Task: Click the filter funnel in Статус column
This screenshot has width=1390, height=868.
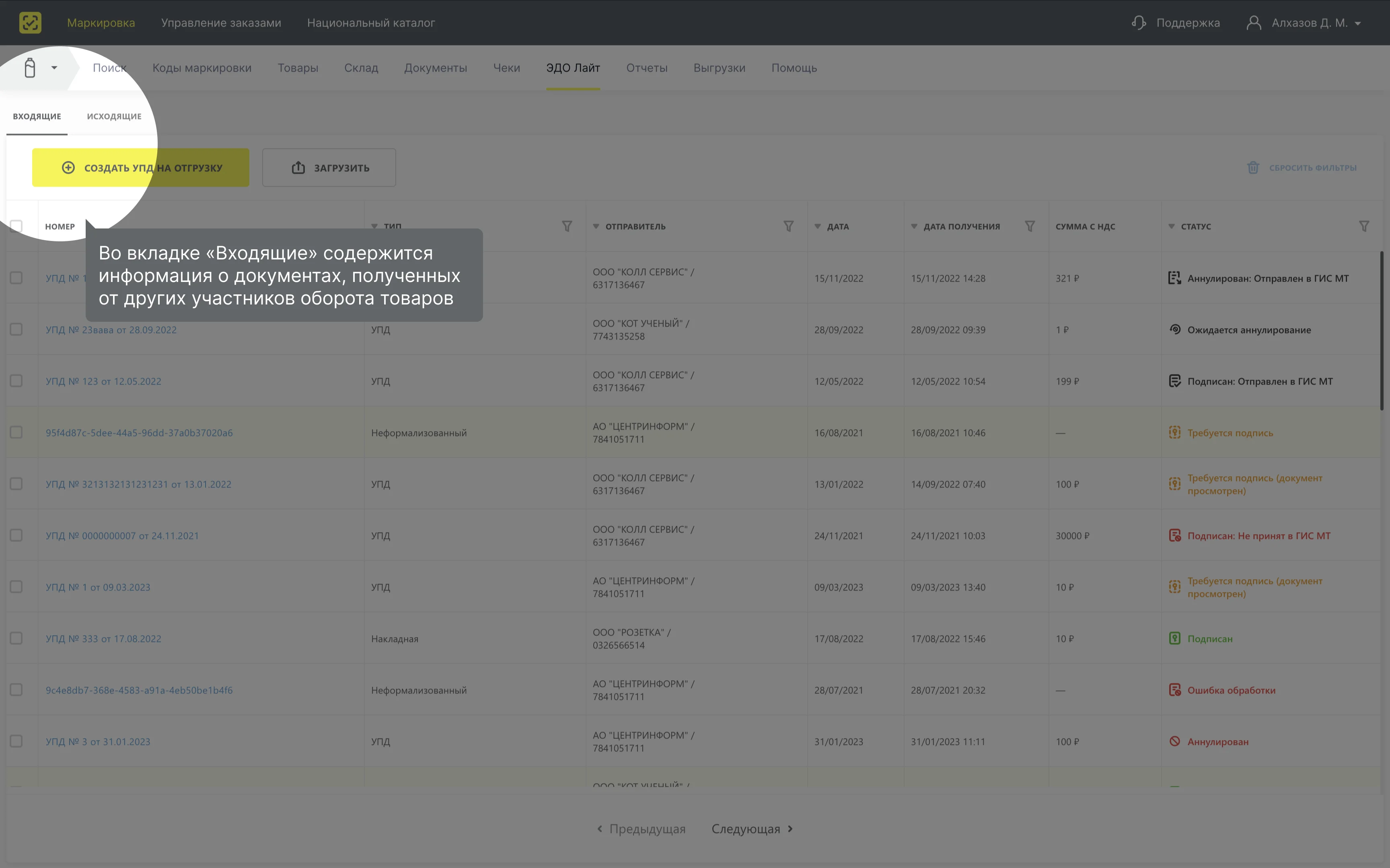Action: pyautogui.click(x=1364, y=226)
